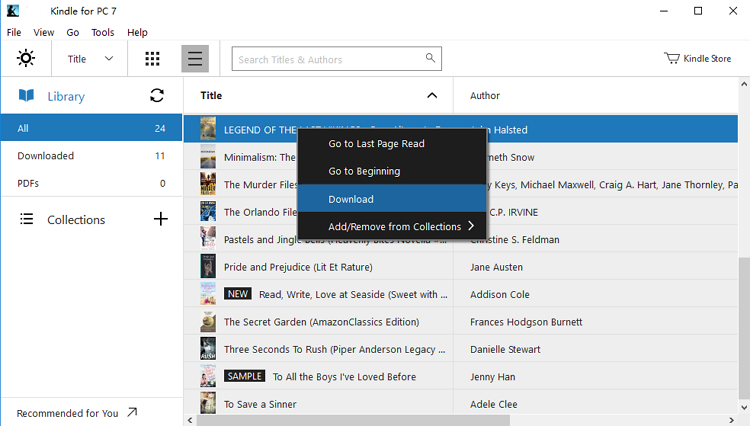Open the Title sort dropdown
Screen dimensions: 750x426
coord(90,59)
